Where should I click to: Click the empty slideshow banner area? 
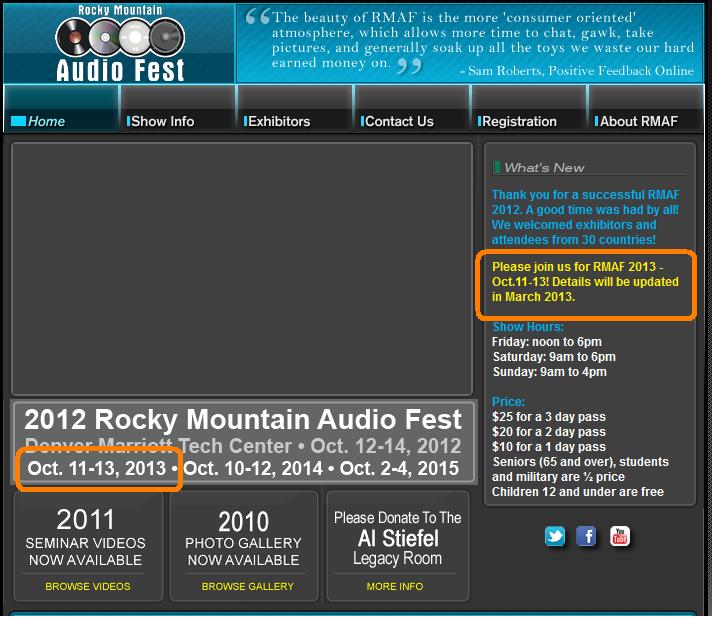[x=242, y=269]
